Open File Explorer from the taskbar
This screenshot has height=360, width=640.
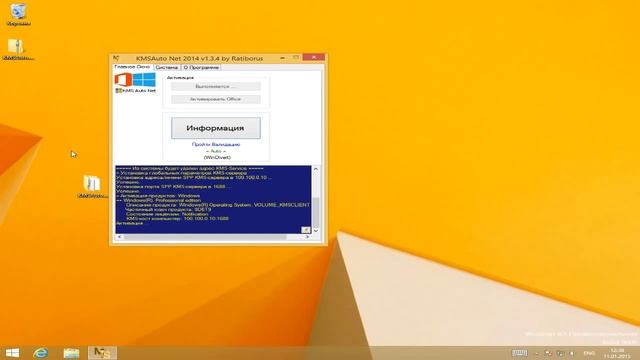(x=71, y=353)
